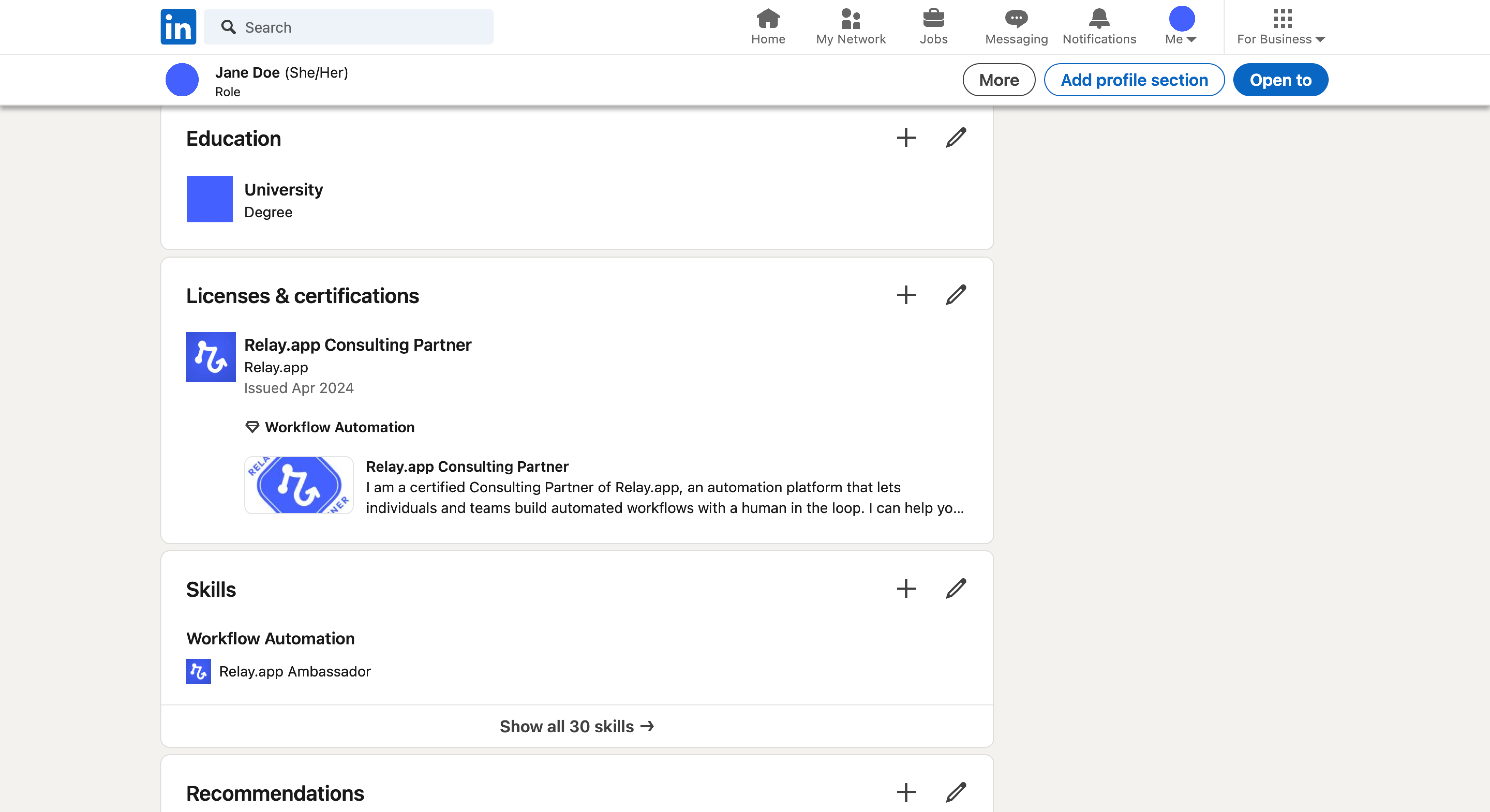Edit the Licenses & certifications section
This screenshot has width=1490, height=812.
pos(956,295)
